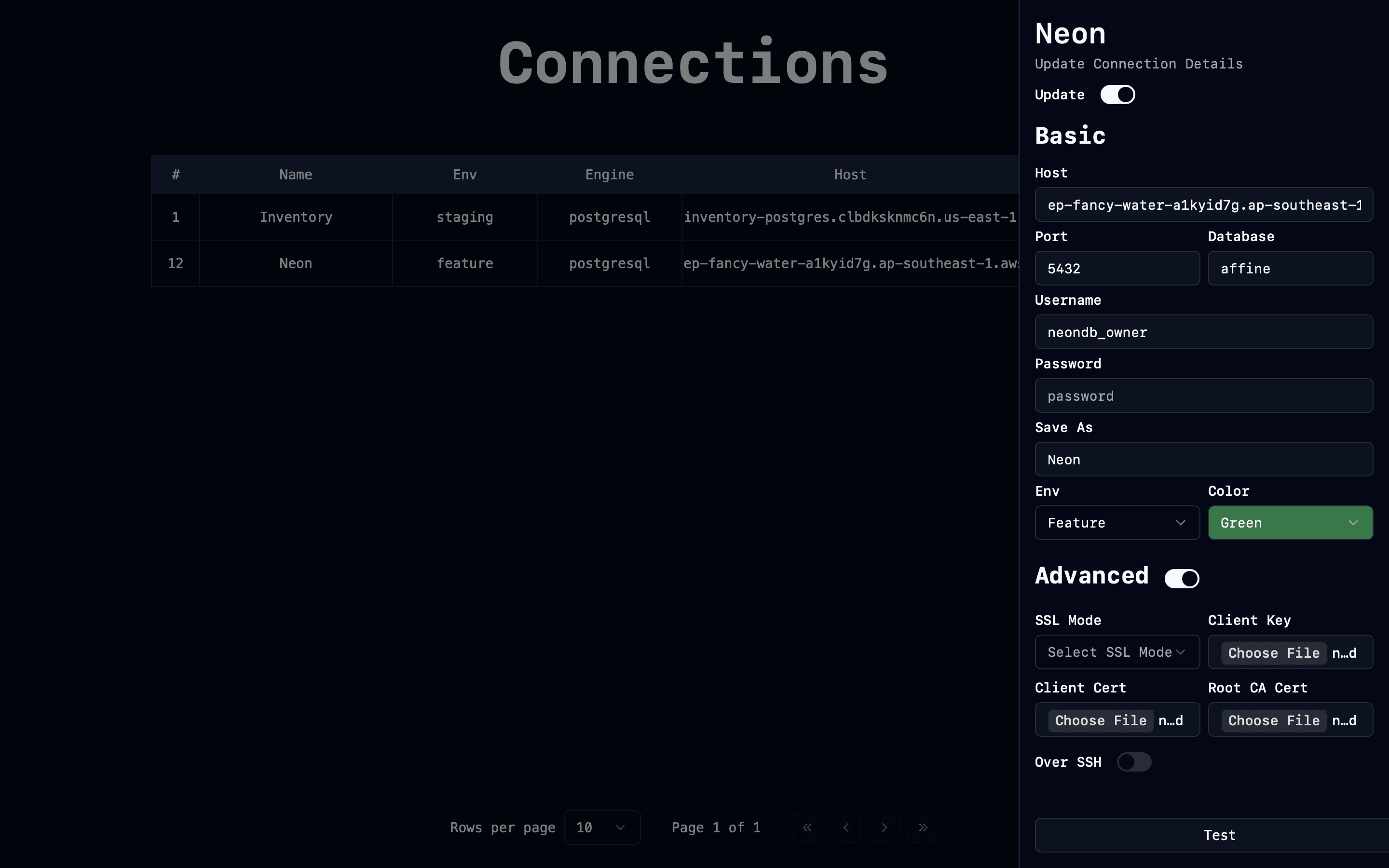Enable the Over SSH switch

1133,762
